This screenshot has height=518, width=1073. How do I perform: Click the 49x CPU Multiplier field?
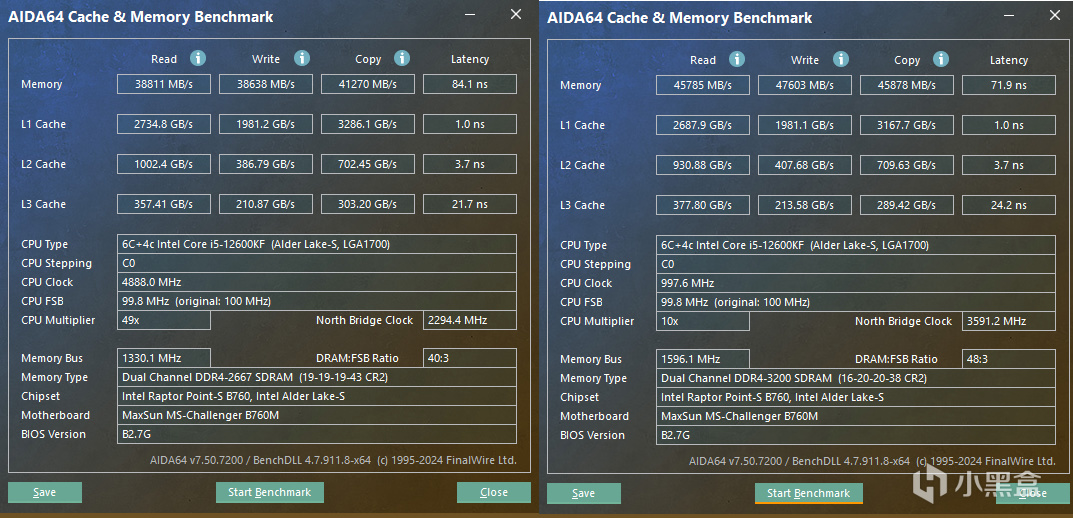(164, 320)
